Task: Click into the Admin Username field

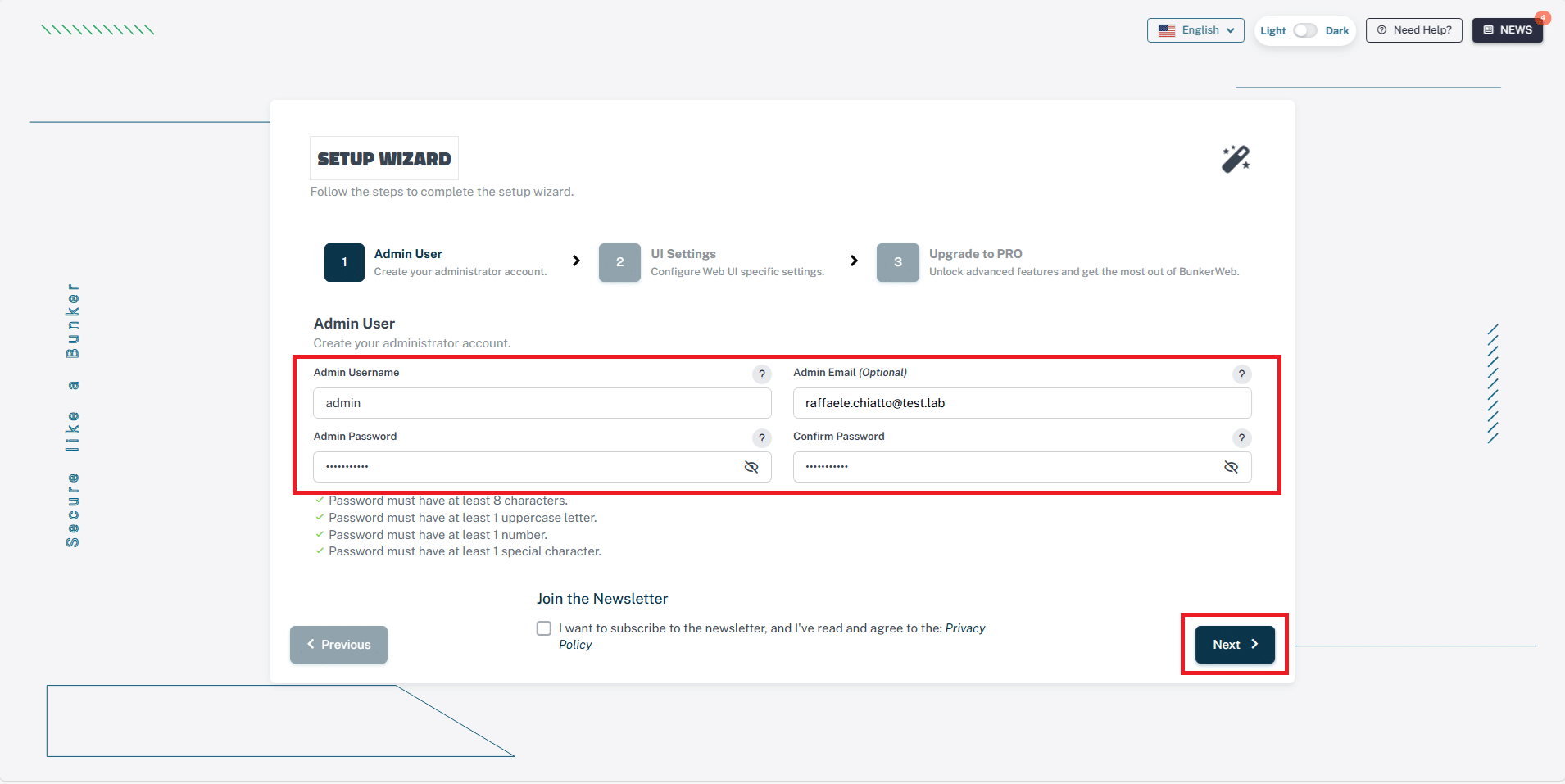Action: (x=542, y=403)
